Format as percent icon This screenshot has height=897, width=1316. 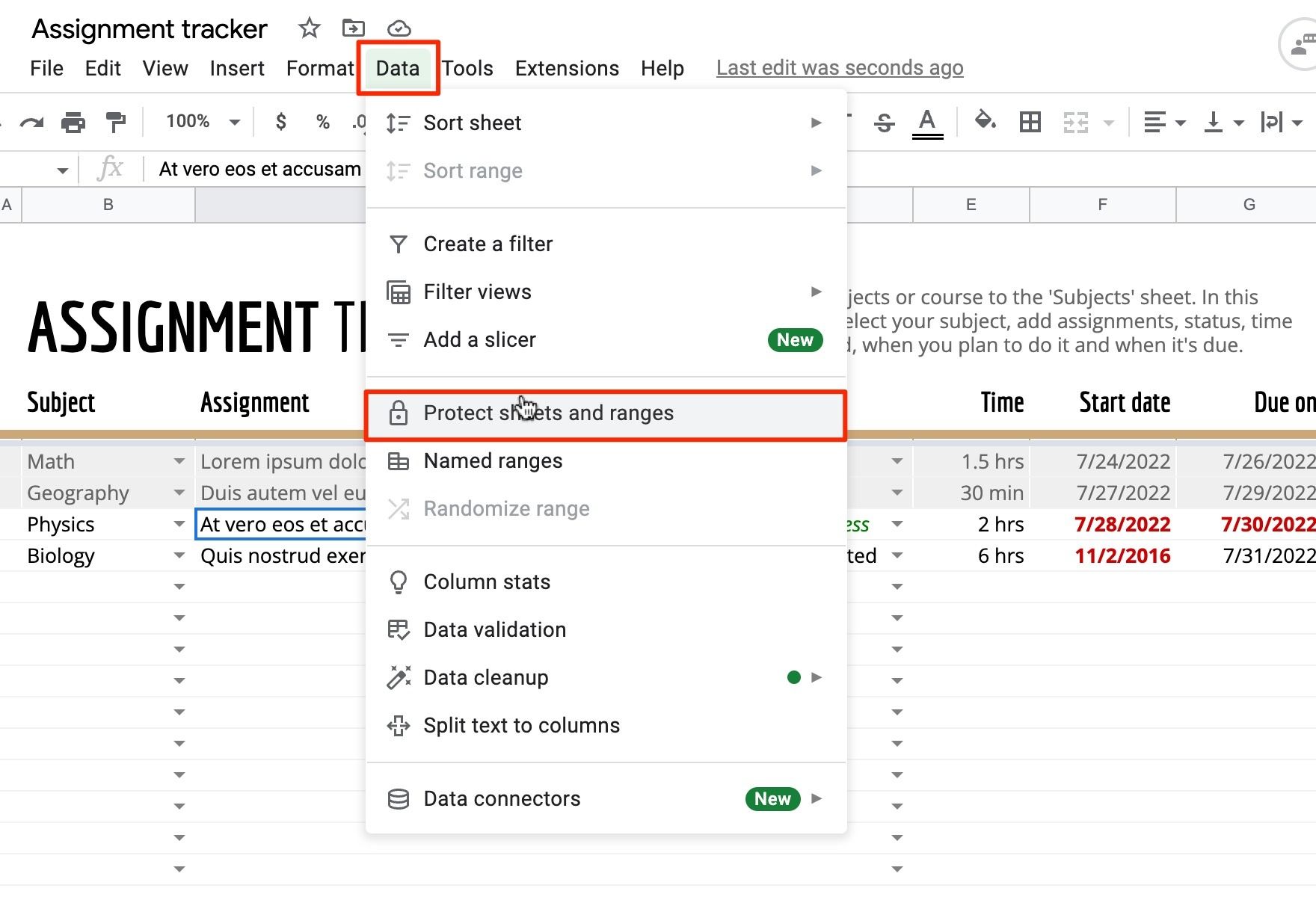tap(323, 121)
